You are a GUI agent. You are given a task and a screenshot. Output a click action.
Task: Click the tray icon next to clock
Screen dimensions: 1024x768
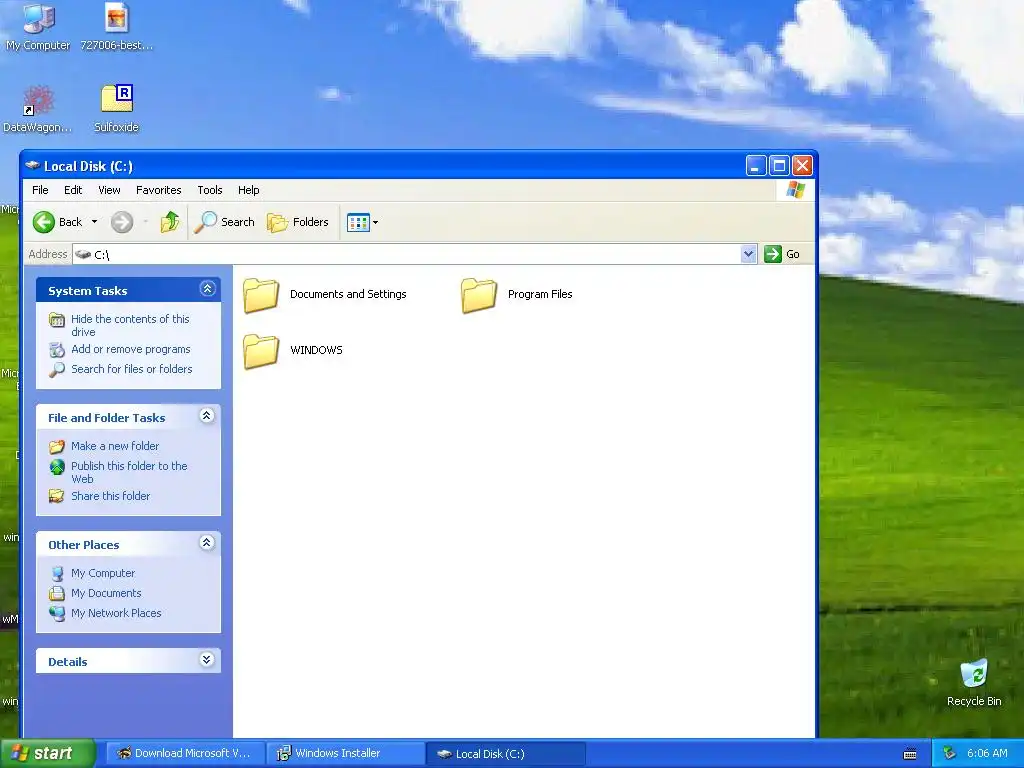(x=949, y=754)
